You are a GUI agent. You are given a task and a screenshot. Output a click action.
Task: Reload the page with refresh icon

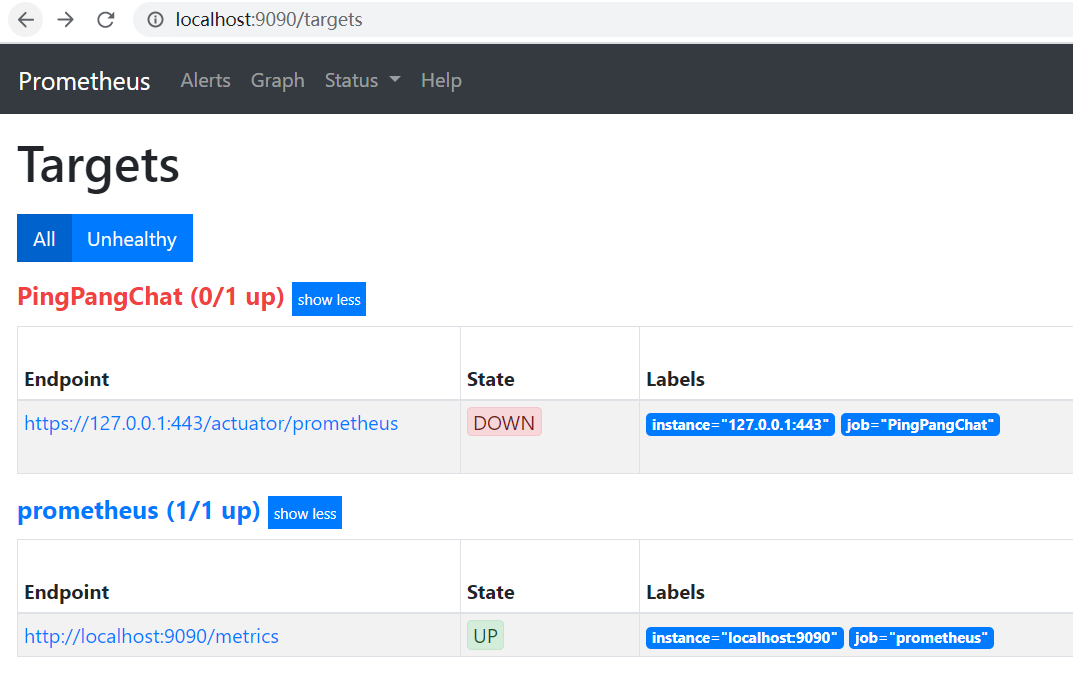[x=105, y=20]
